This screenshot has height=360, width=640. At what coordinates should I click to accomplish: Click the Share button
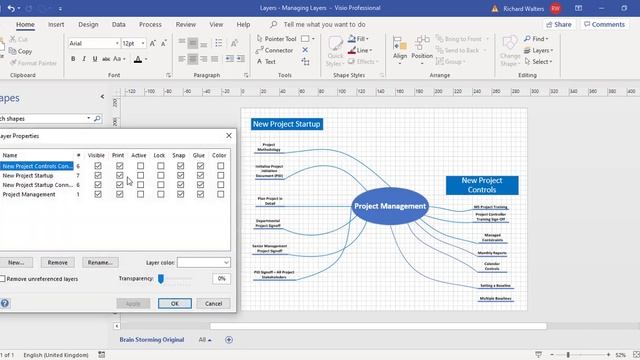(x=559, y=24)
